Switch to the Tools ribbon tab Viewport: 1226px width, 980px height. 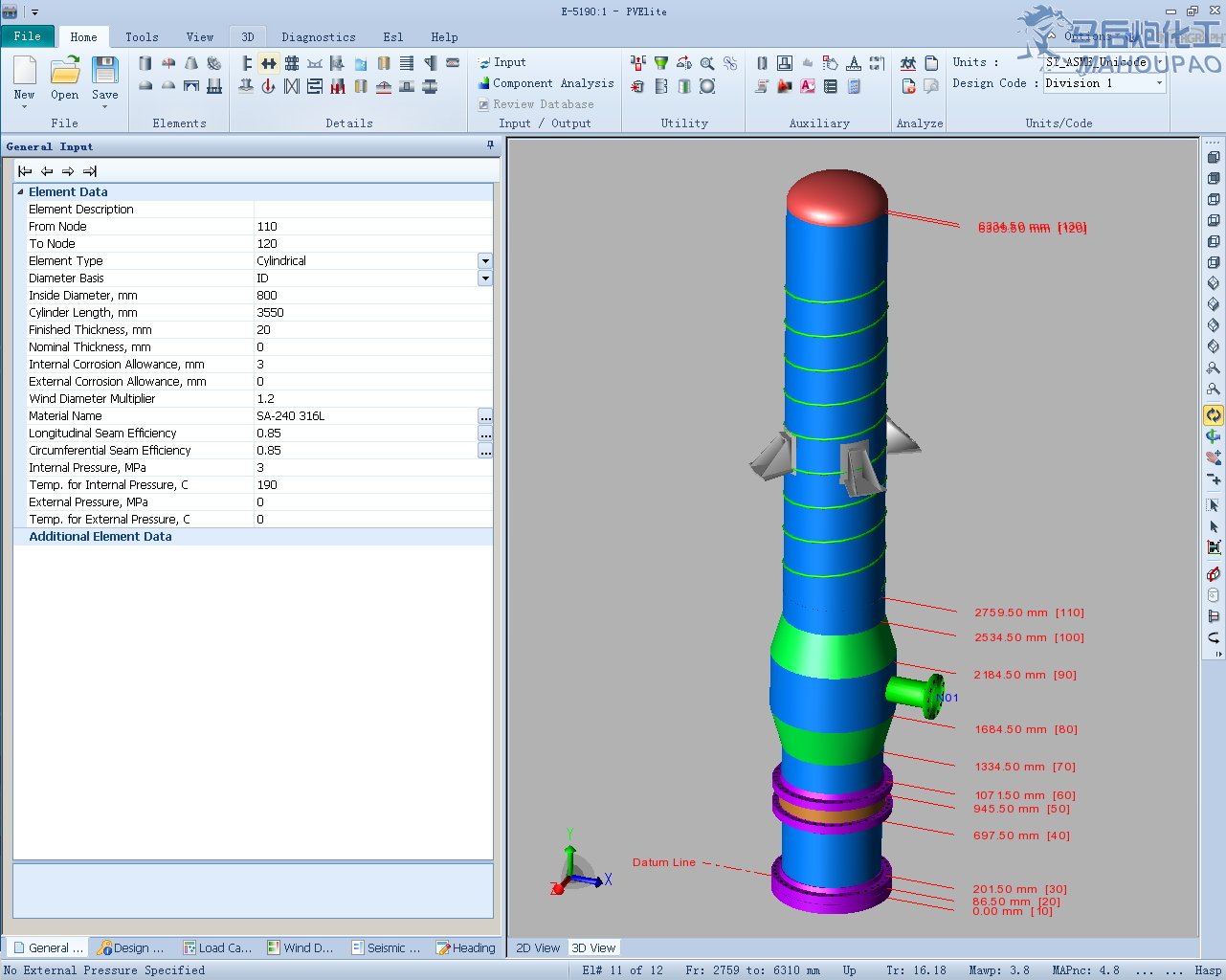(142, 37)
